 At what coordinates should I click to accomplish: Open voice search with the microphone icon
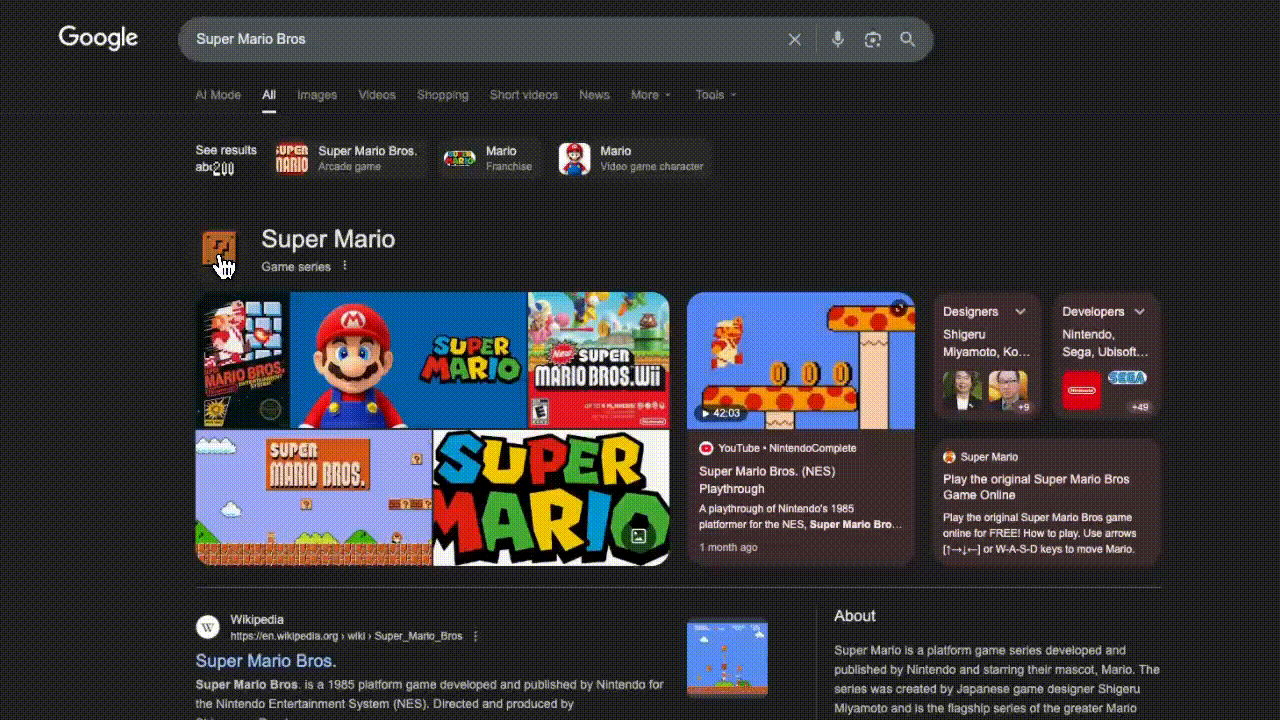coord(837,39)
